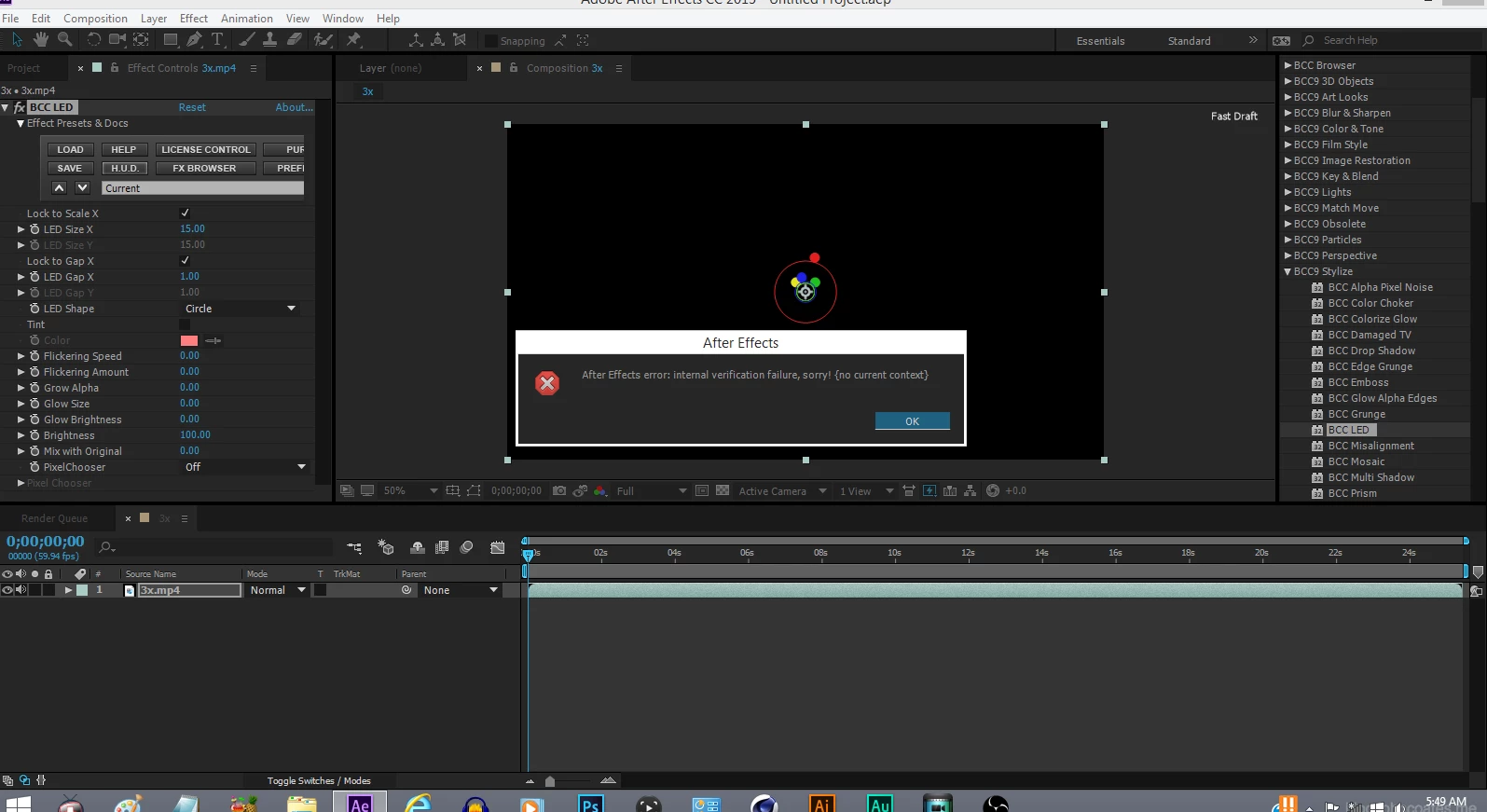Click OK in the error dialog

click(x=912, y=421)
